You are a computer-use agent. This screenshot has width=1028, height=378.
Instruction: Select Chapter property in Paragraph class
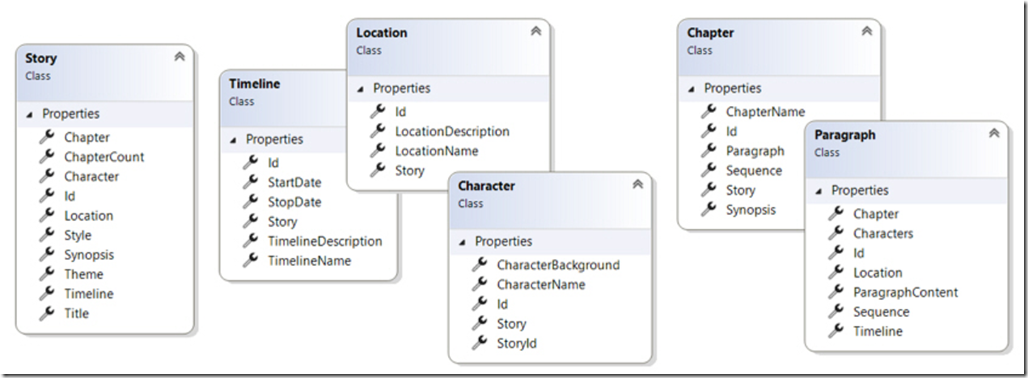click(x=876, y=214)
